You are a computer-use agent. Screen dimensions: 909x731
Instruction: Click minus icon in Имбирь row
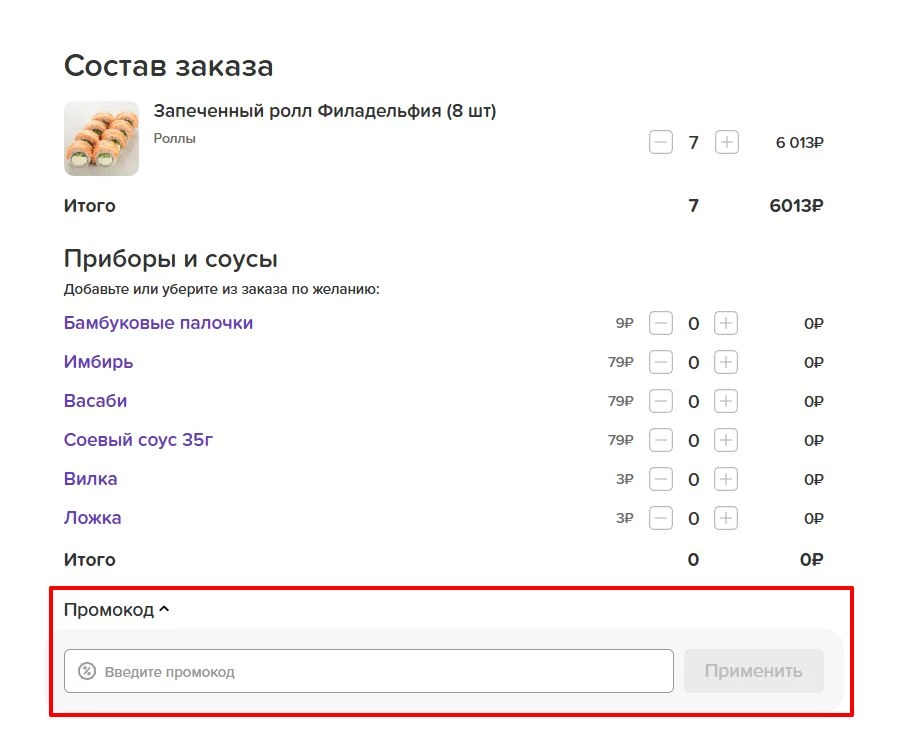661,363
